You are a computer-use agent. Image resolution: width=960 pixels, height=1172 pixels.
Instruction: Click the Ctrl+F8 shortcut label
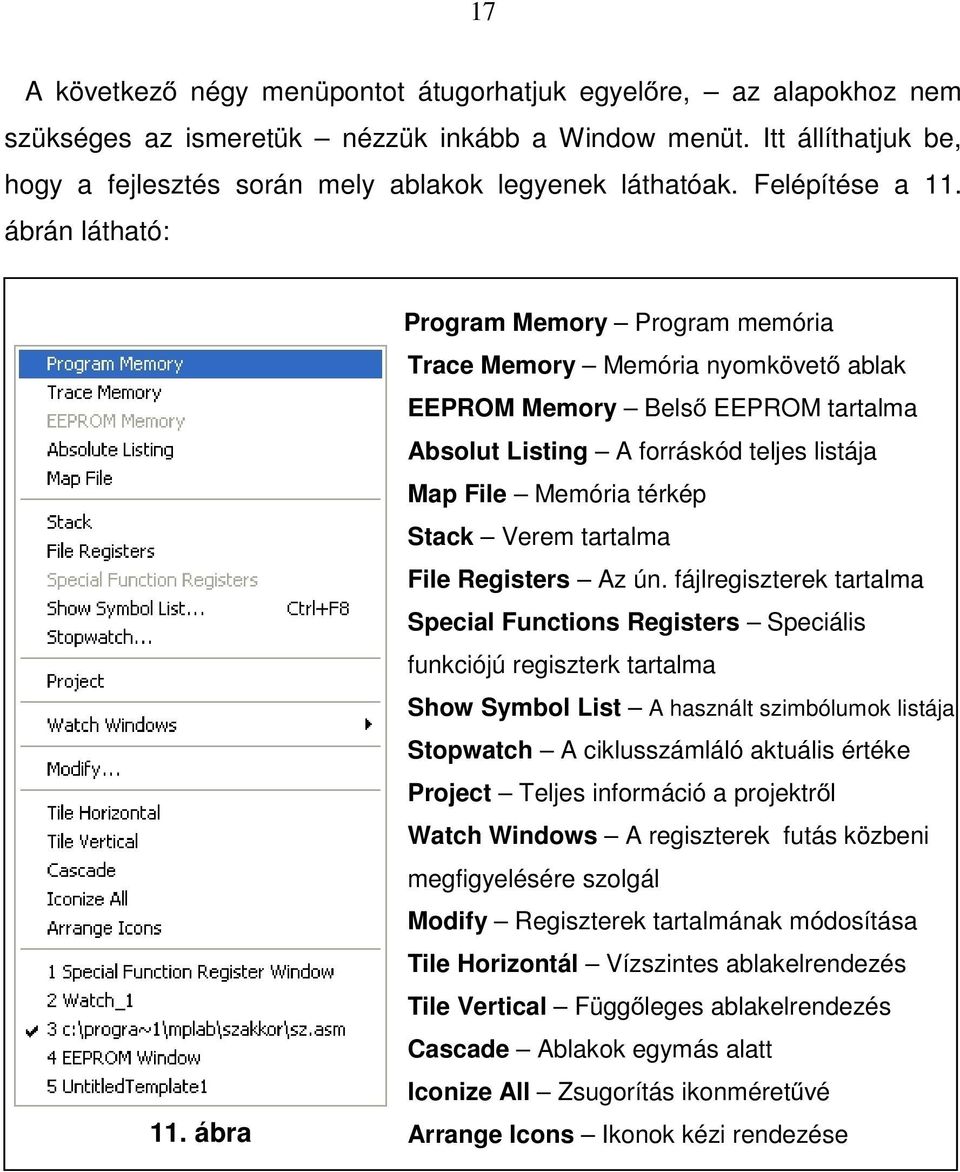pyautogui.click(x=318, y=608)
